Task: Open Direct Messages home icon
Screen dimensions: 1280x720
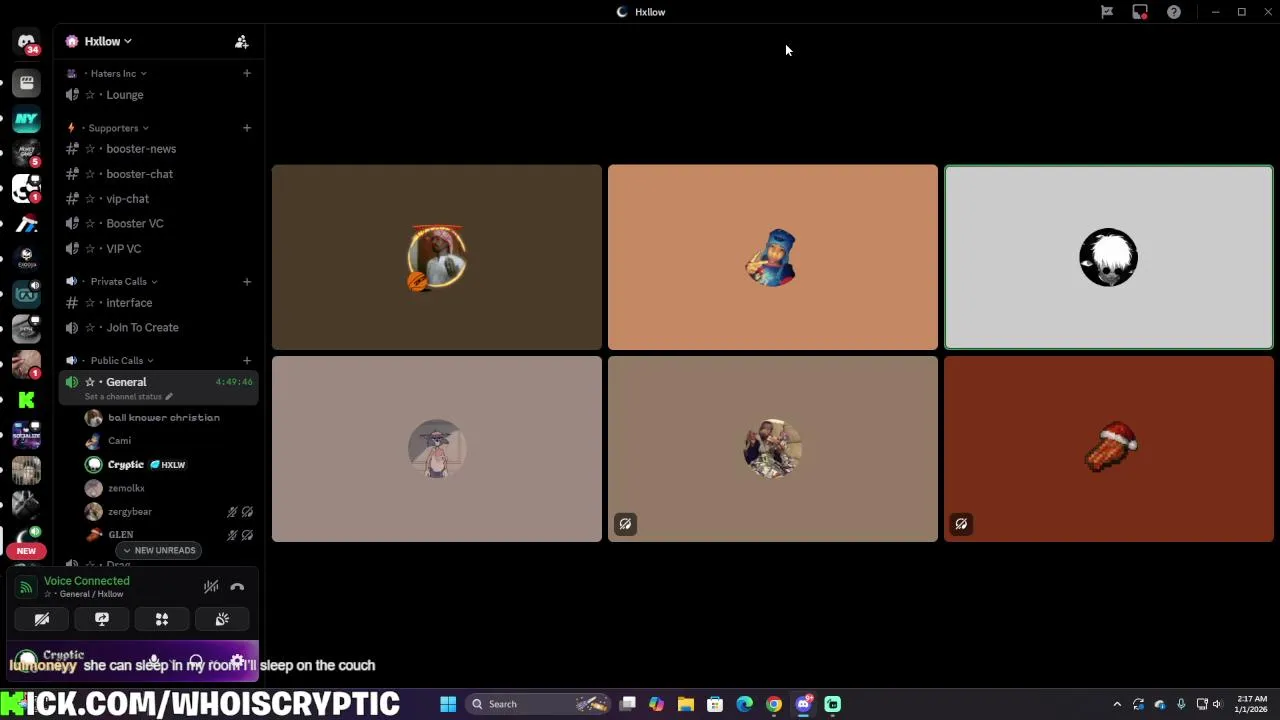Action: (x=27, y=42)
